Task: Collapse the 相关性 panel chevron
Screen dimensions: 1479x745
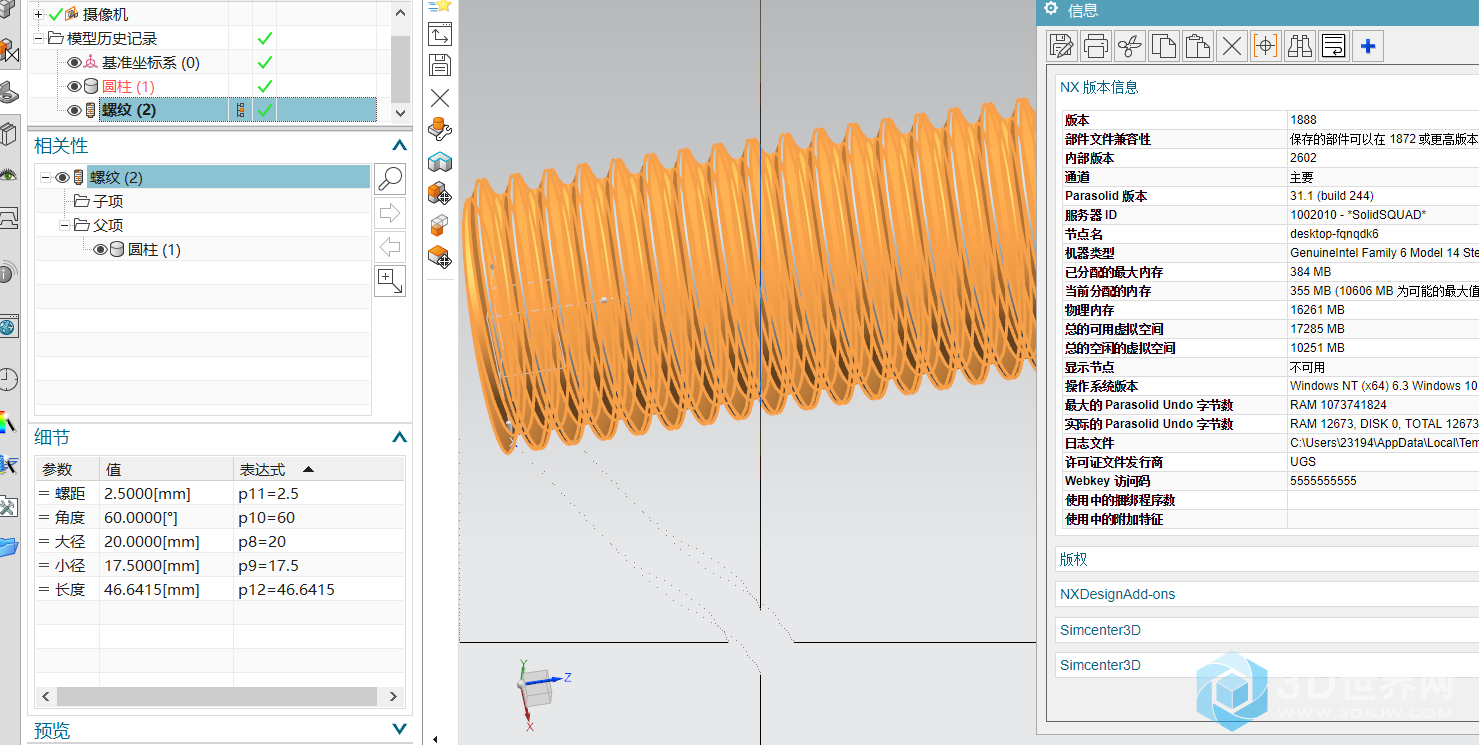Action: point(399,146)
